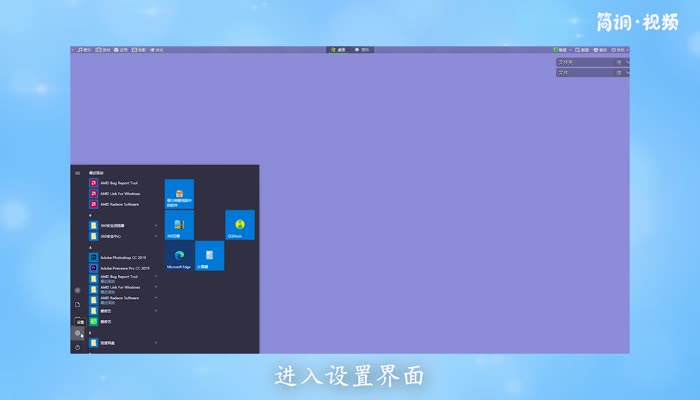Expand the AMD Link for Windows folder
This screenshot has height=400, width=700.
120,288
